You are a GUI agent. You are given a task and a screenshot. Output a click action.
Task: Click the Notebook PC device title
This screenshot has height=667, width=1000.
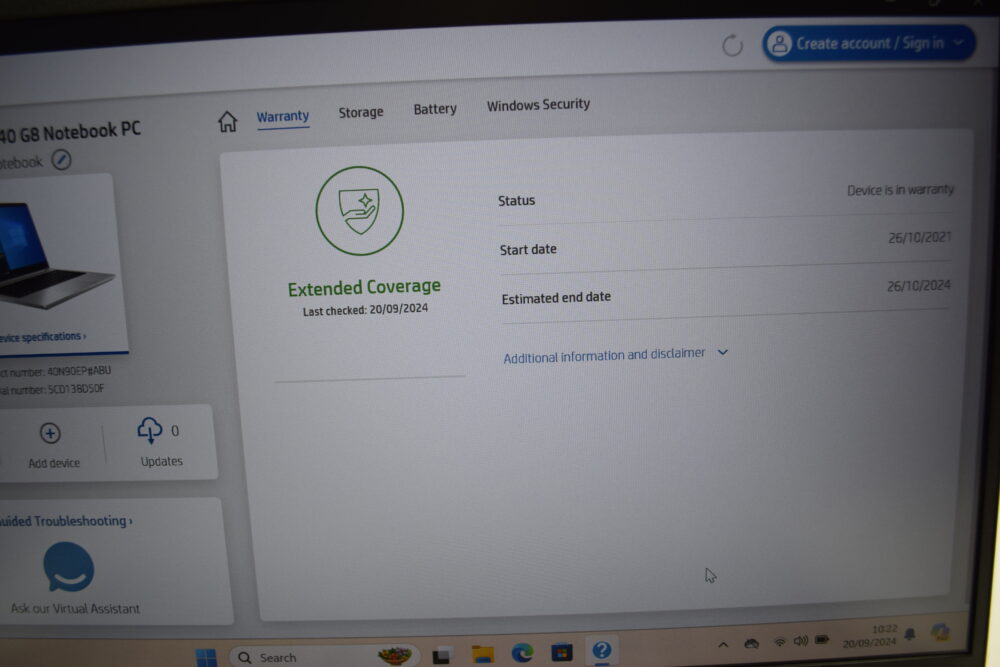coord(70,131)
